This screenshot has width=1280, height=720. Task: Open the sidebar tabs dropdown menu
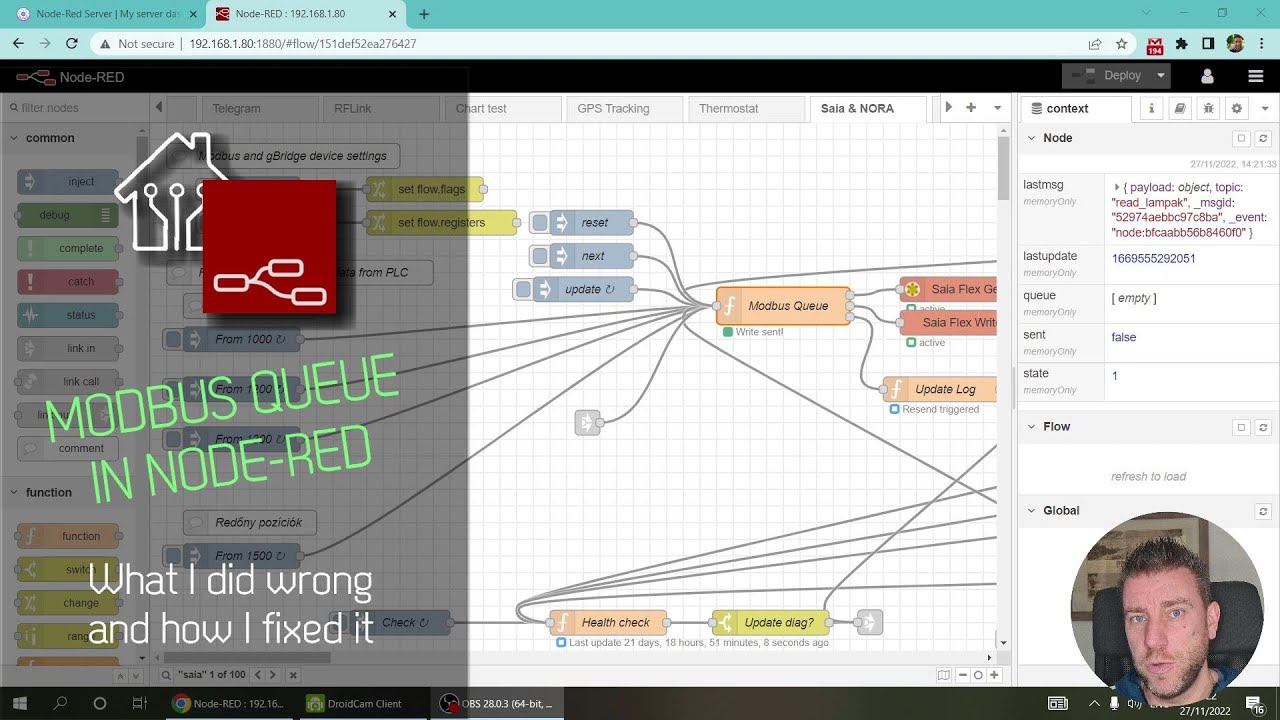1264,108
